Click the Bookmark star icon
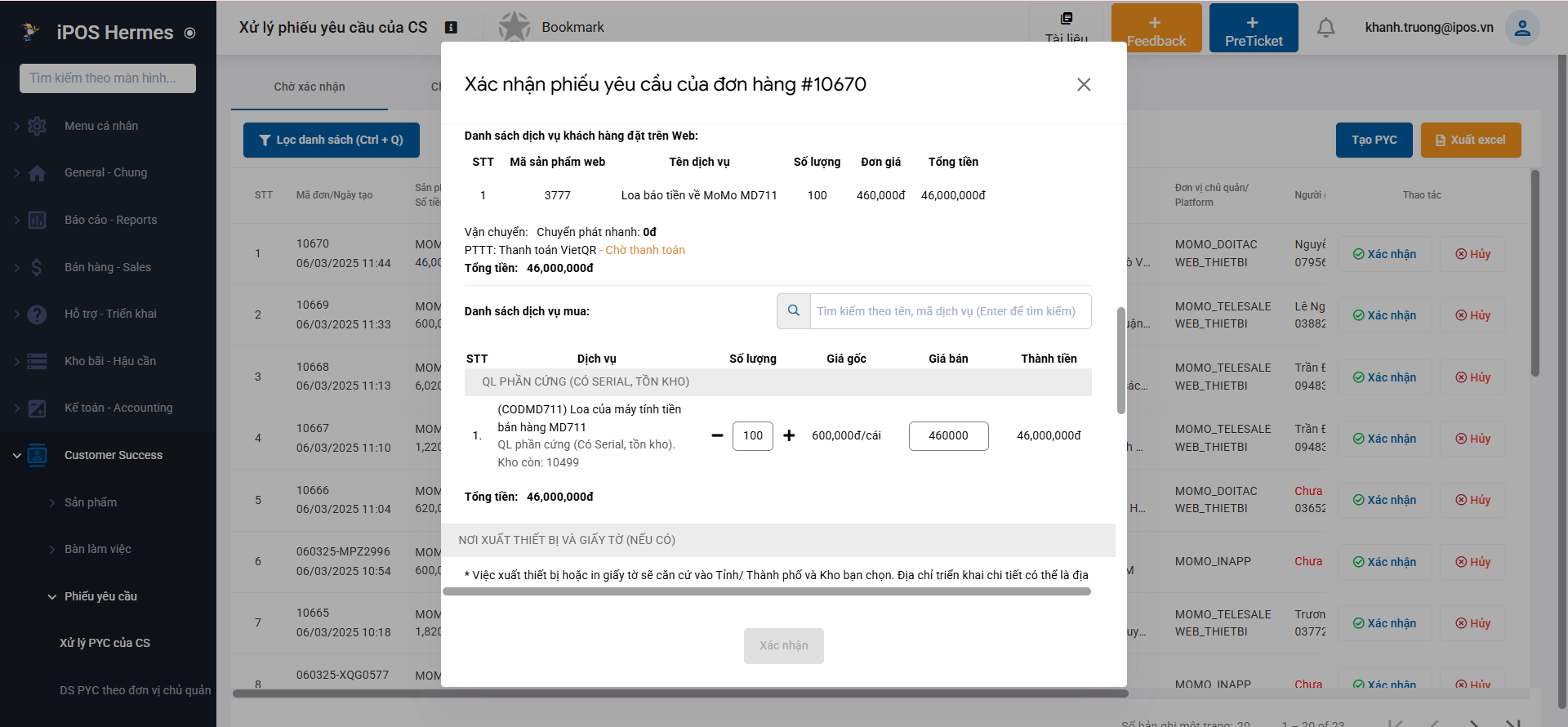 point(514,27)
